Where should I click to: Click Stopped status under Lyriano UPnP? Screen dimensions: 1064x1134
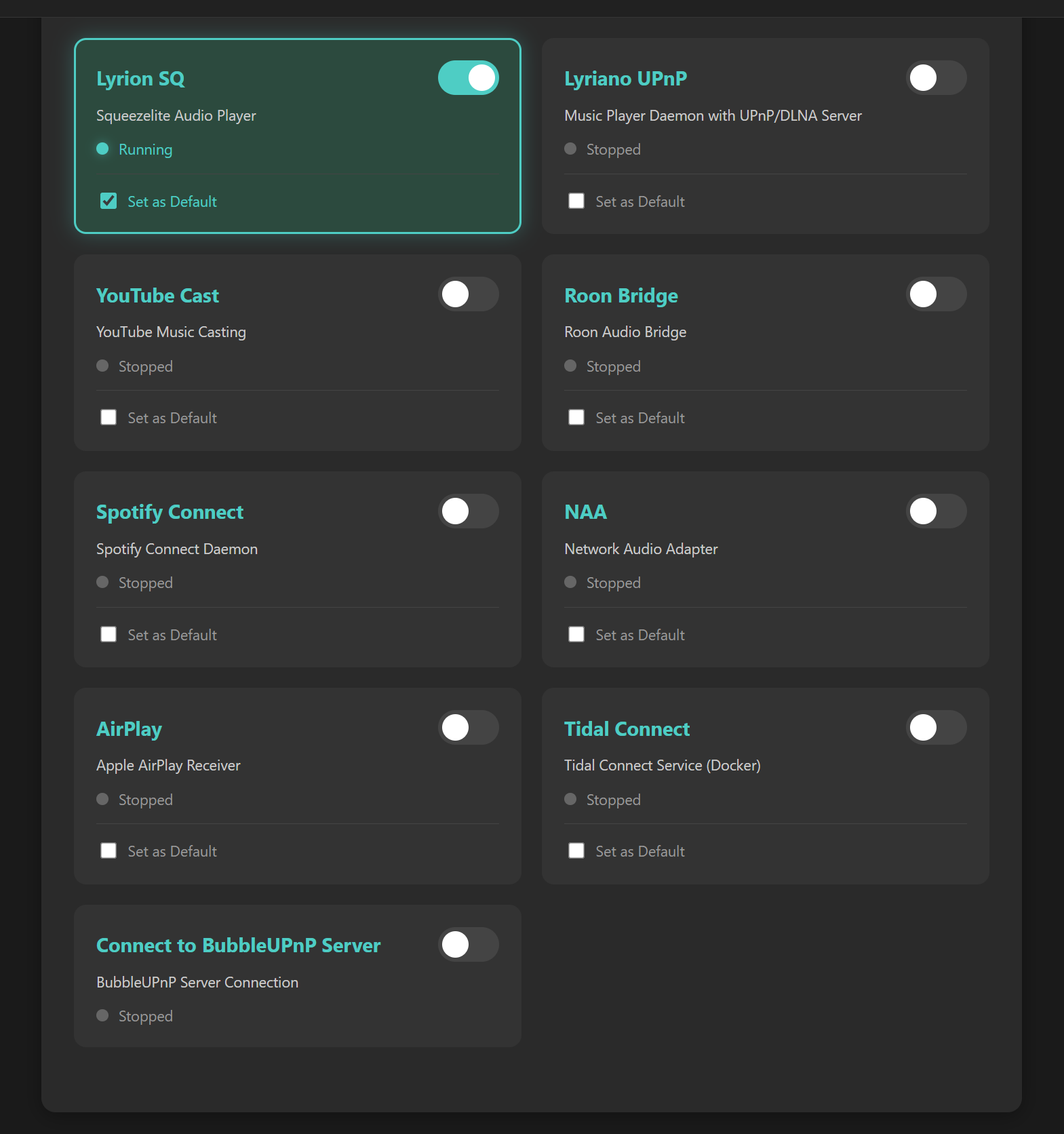pyautogui.click(x=614, y=149)
